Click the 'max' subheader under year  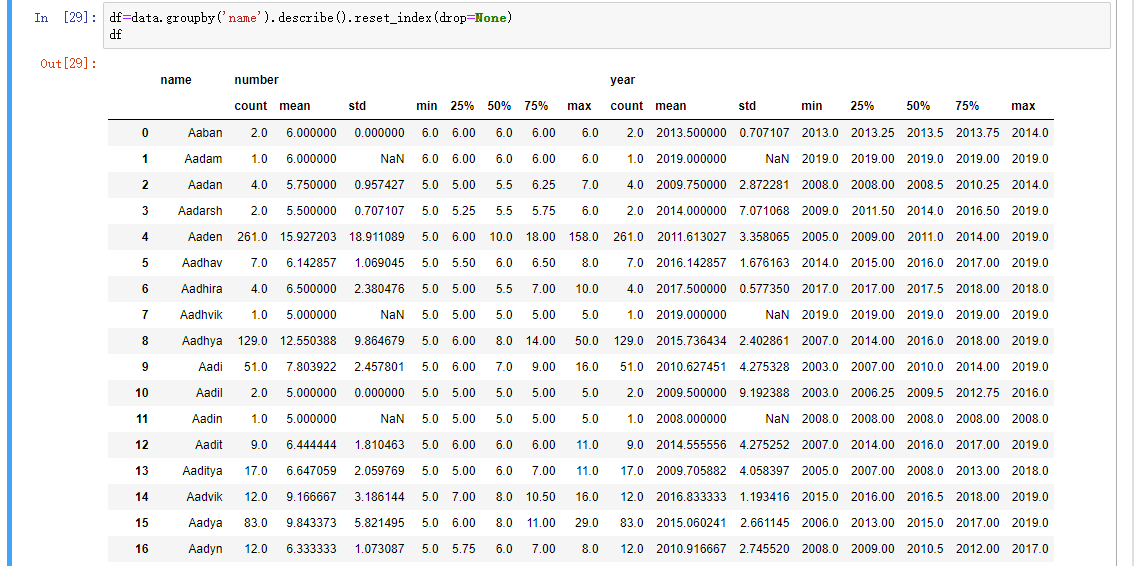[x=1023, y=106]
